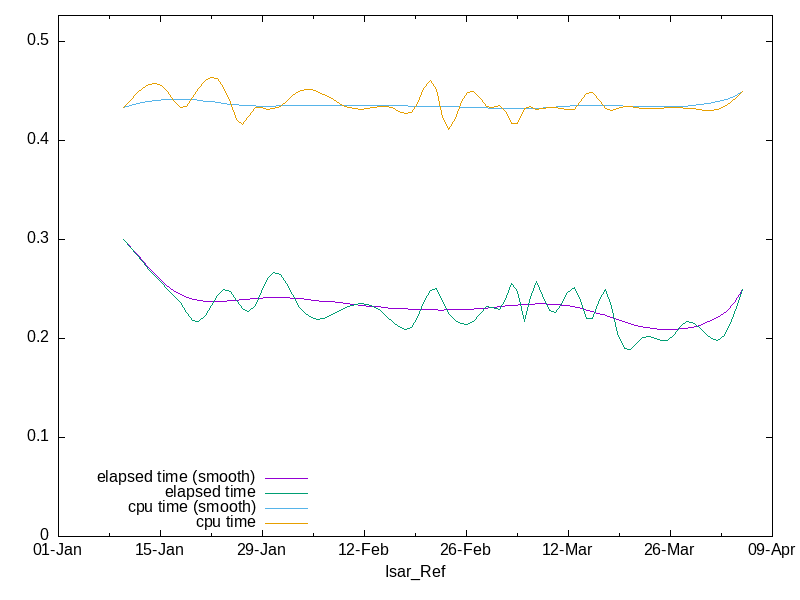Click the 01-Jan x-axis date label

[x=58, y=551]
